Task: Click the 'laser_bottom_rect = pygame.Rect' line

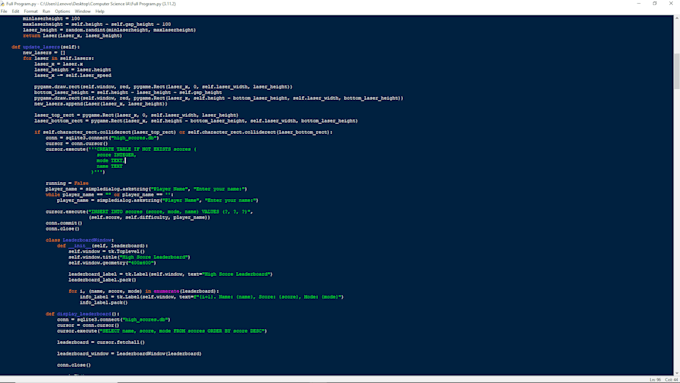Action: [196, 121]
